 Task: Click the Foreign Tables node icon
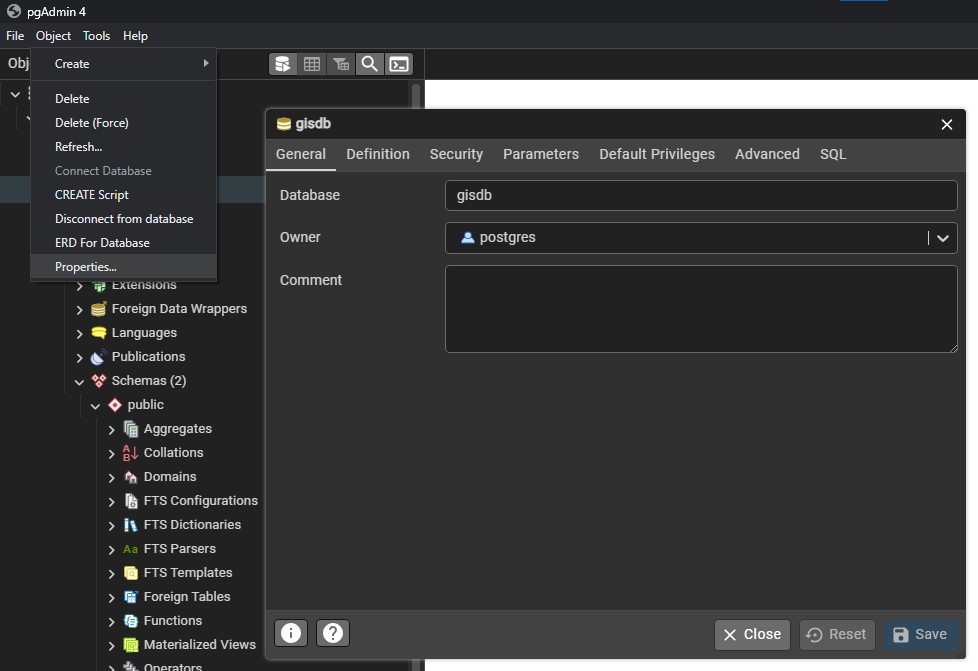coord(130,597)
